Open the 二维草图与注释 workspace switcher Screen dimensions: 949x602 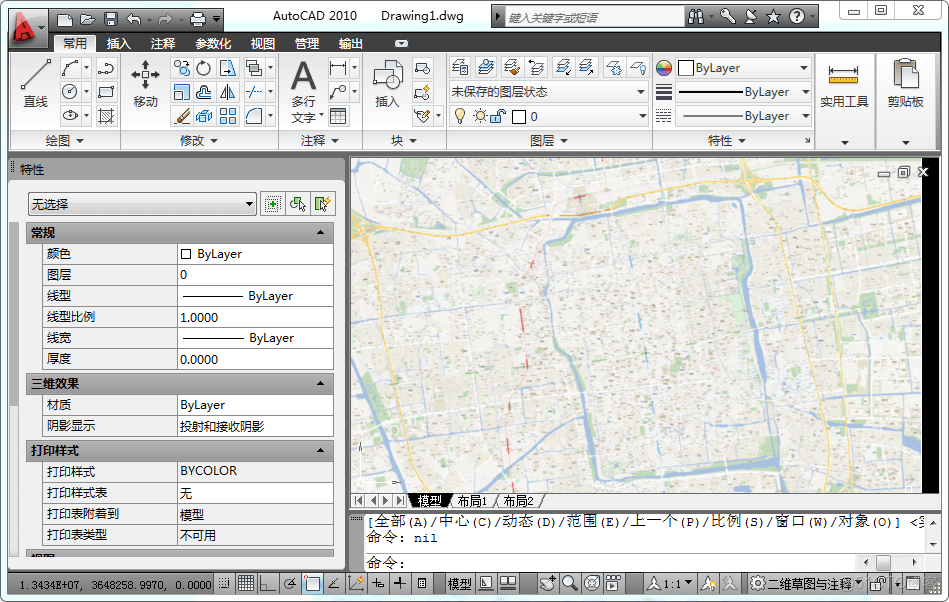808,583
